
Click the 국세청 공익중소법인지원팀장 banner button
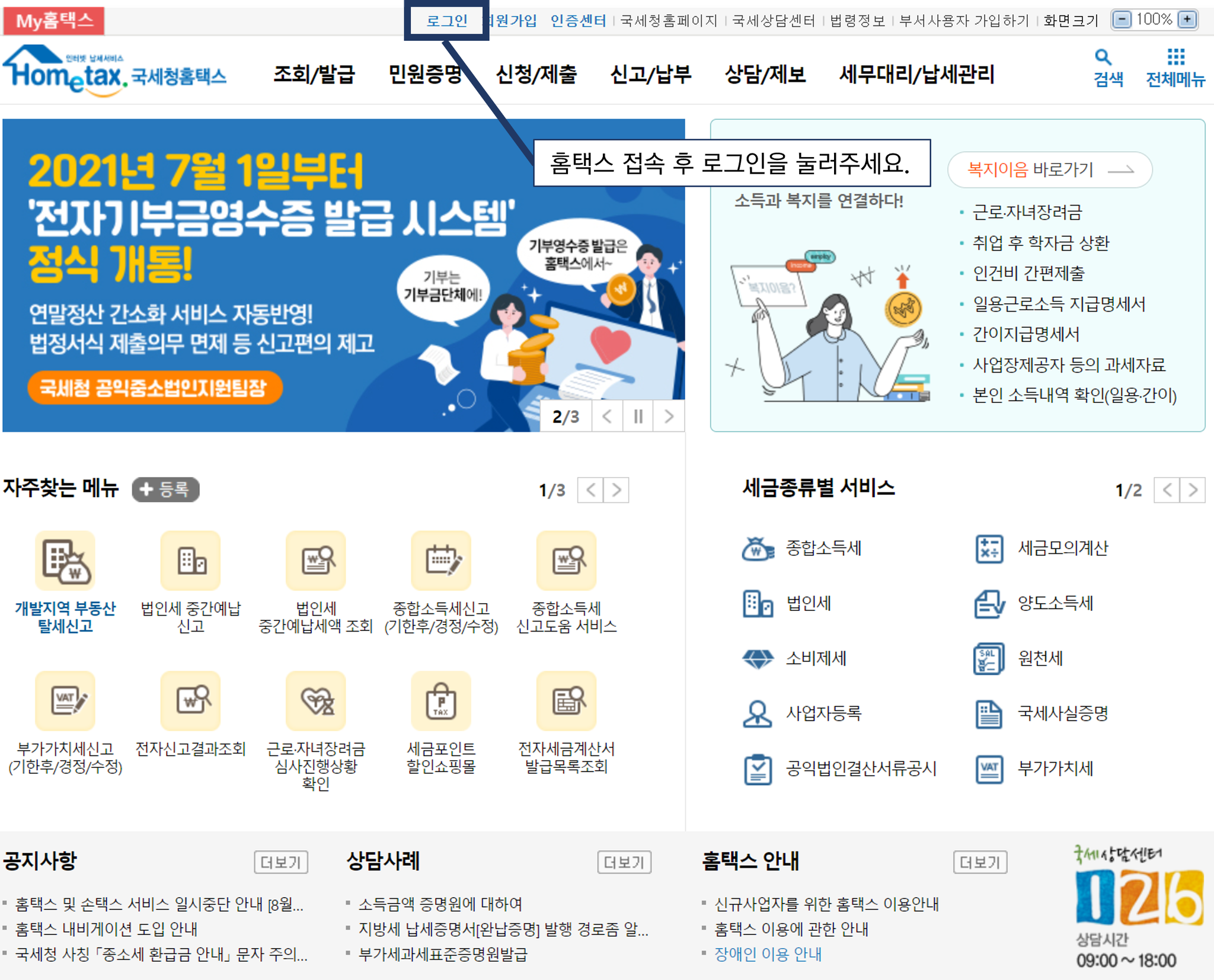pyautogui.click(x=155, y=388)
